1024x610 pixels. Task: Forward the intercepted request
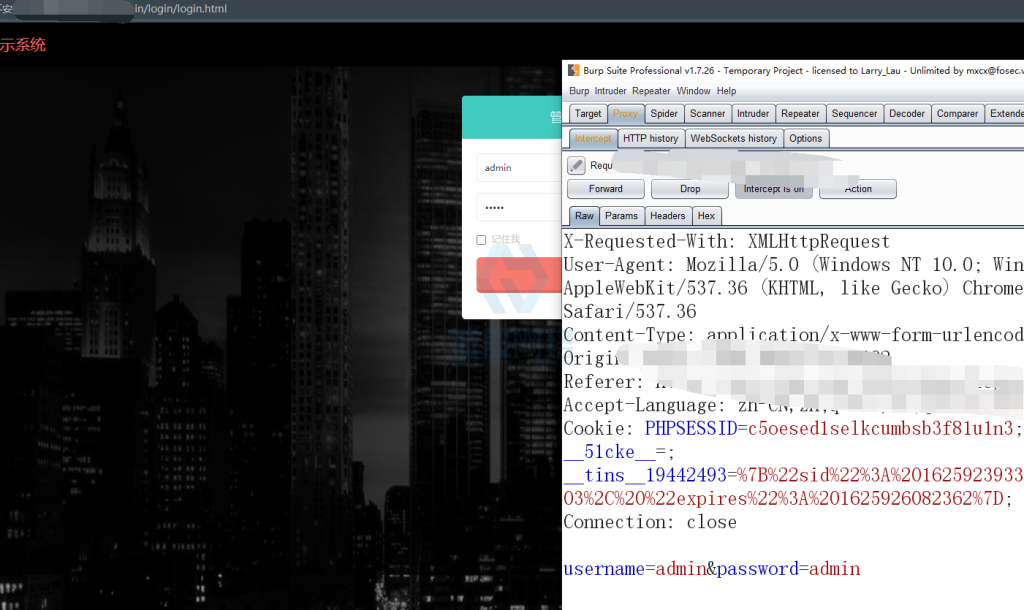pos(605,189)
